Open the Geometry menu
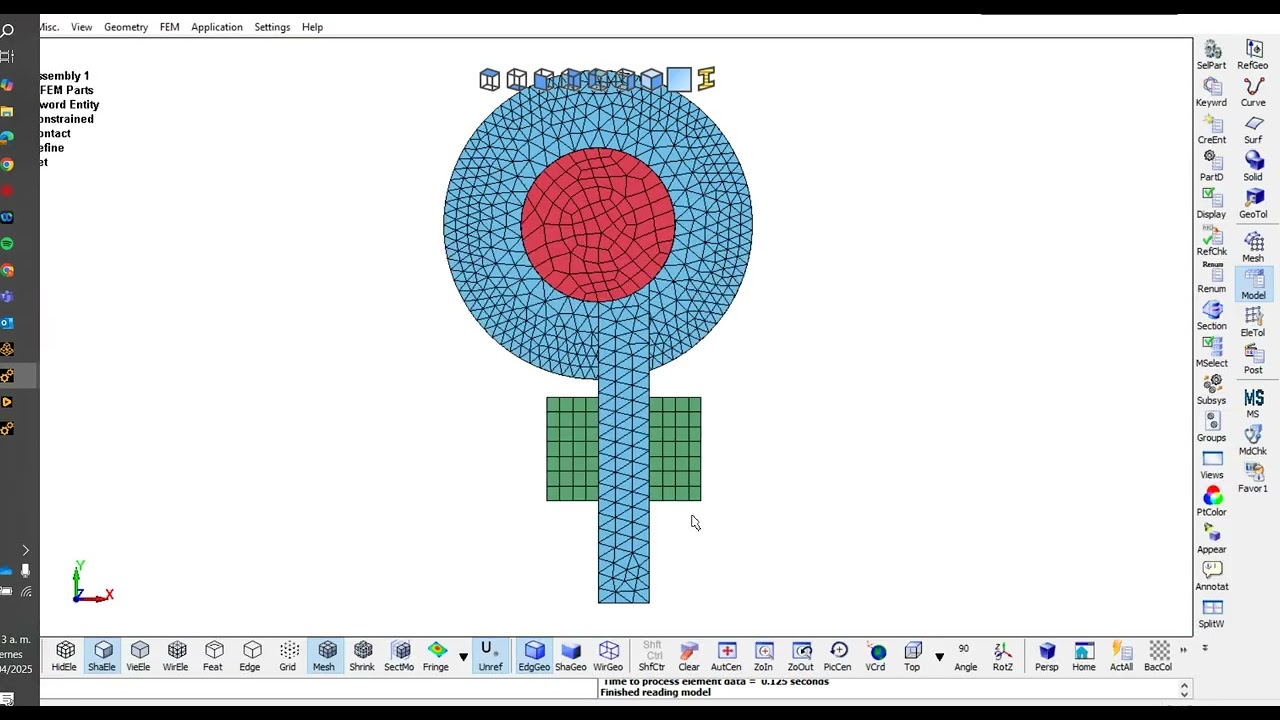The height and width of the screenshot is (720, 1280). (126, 27)
